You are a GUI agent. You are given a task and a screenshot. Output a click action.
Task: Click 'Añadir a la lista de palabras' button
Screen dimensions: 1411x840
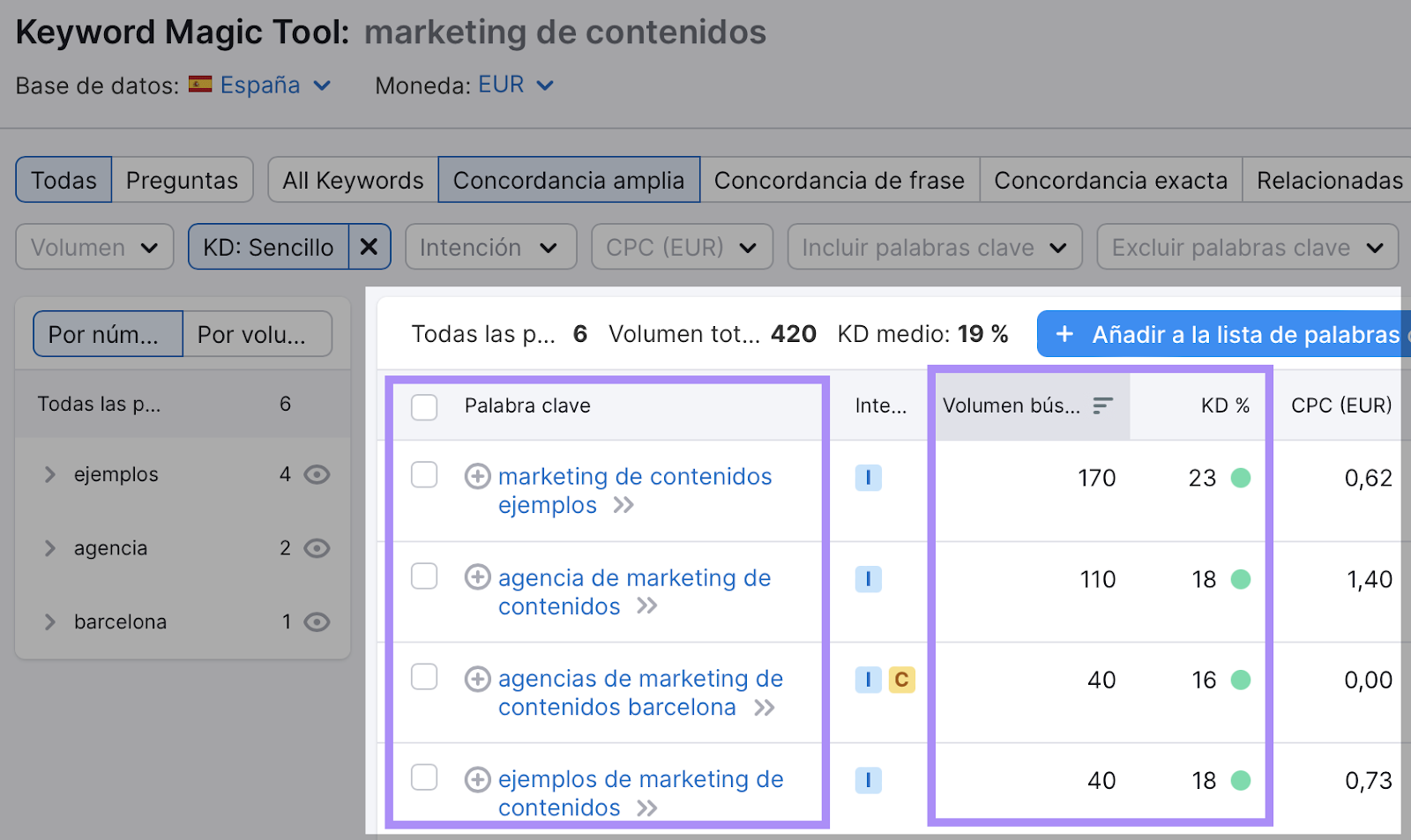(x=1226, y=335)
